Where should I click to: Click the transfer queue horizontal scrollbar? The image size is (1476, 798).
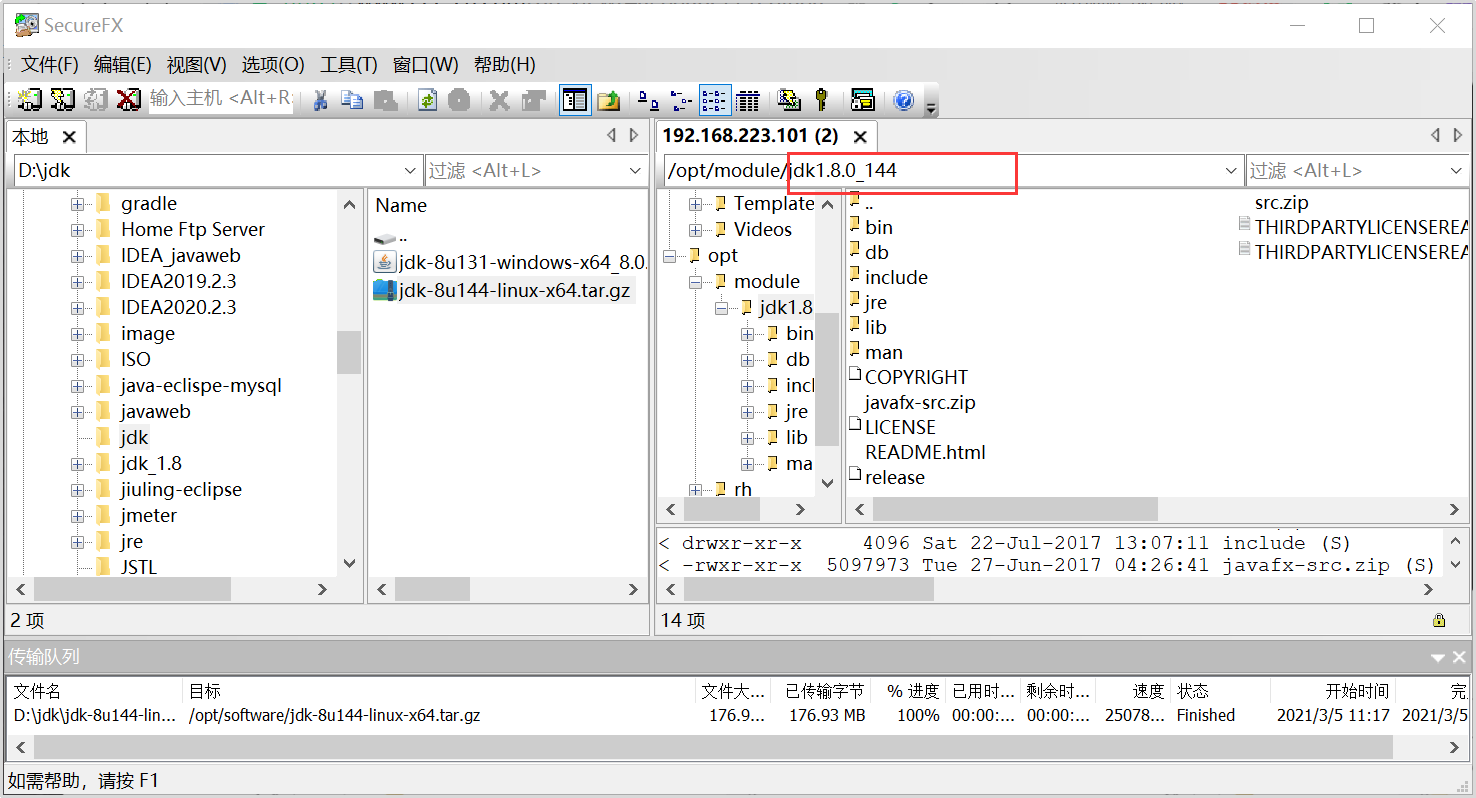click(x=713, y=747)
